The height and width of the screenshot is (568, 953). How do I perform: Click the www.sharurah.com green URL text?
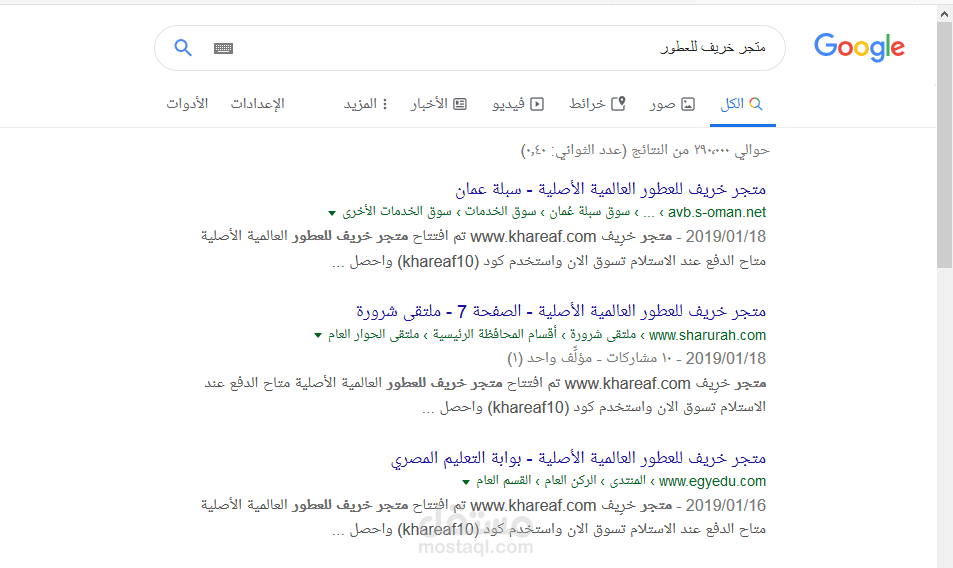tap(707, 335)
